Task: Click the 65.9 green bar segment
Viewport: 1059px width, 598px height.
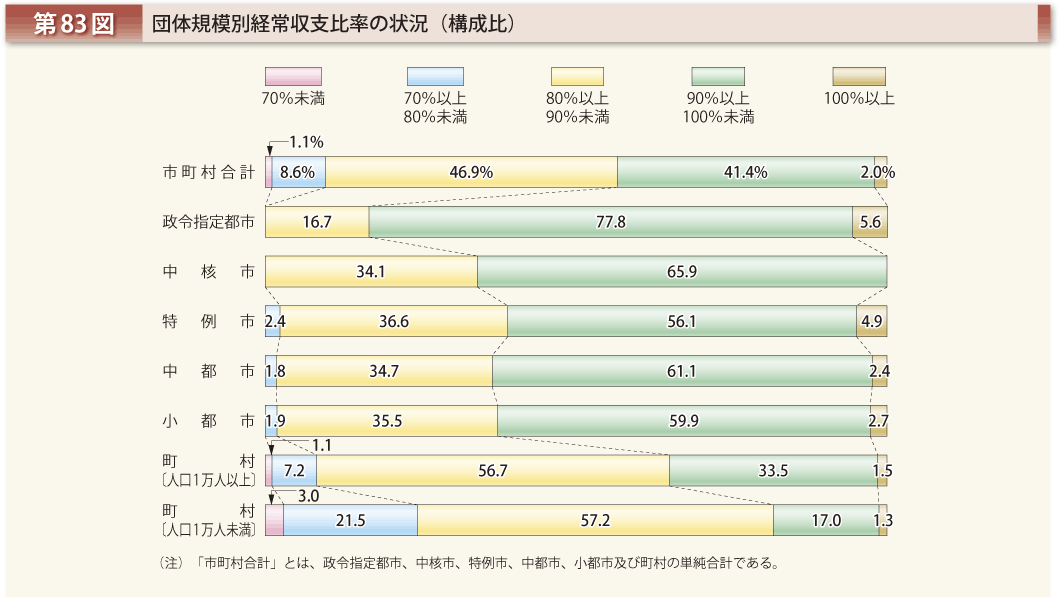Action: tap(682, 272)
